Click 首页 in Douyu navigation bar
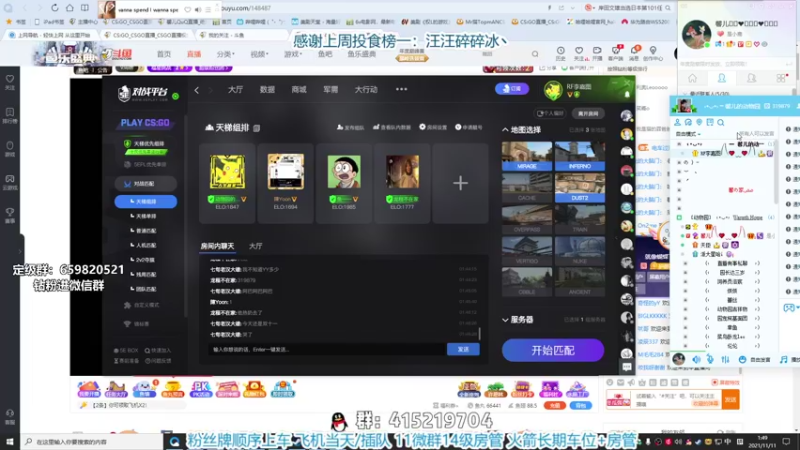The width and height of the screenshot is (800, 450). (164, 54)
